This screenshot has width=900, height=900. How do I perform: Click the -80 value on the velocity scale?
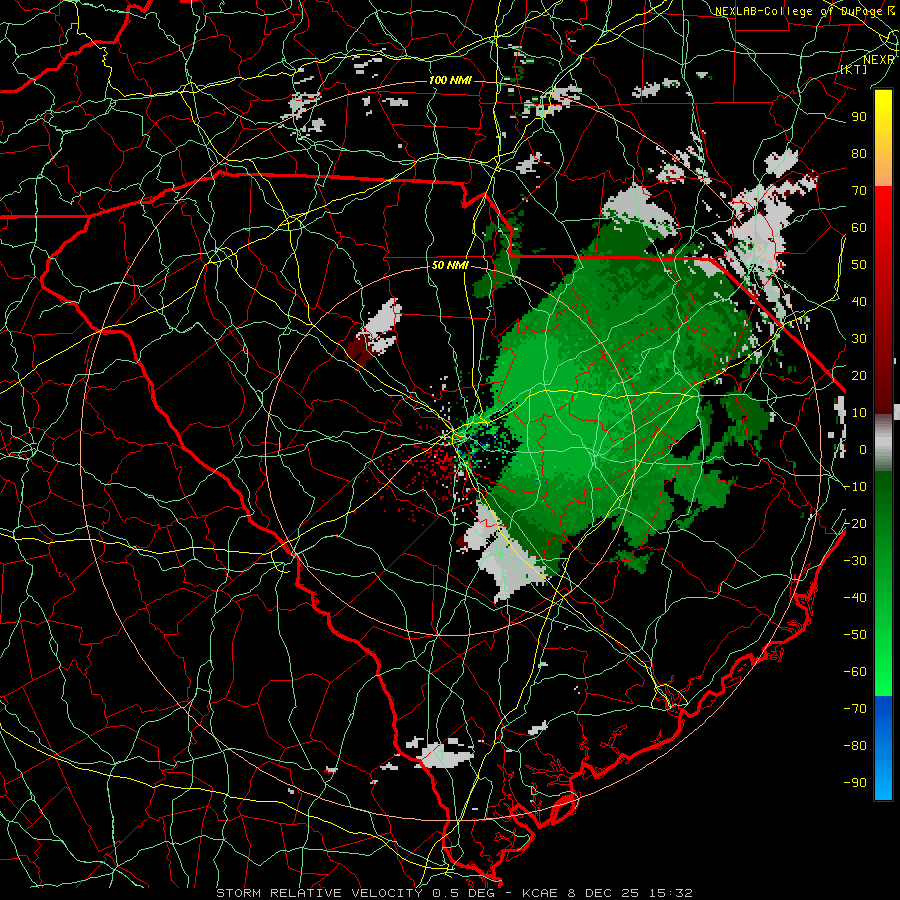pyautogui.click(x=855, y=746)
